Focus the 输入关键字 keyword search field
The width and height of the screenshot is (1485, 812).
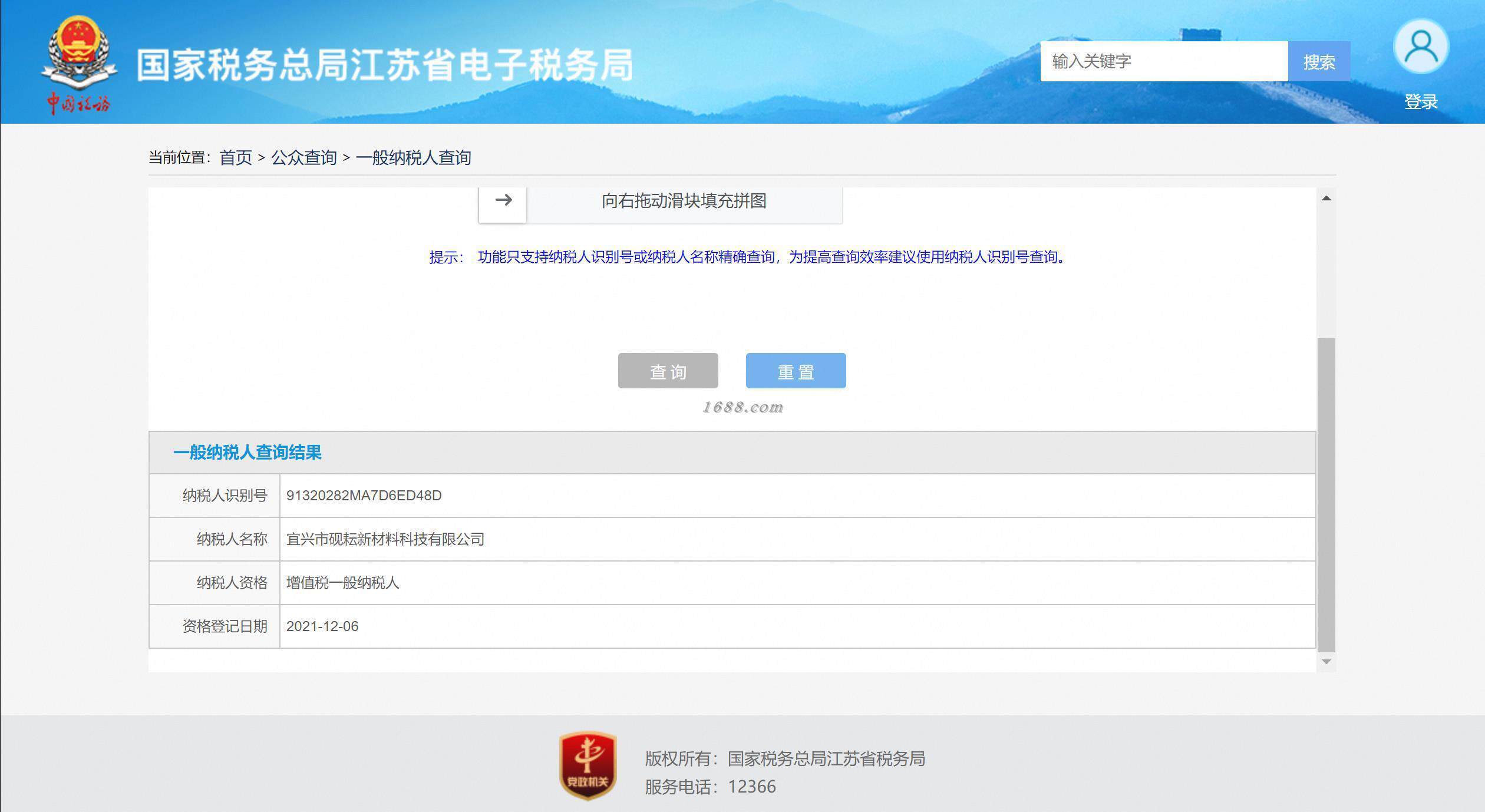pos(1163,61)
